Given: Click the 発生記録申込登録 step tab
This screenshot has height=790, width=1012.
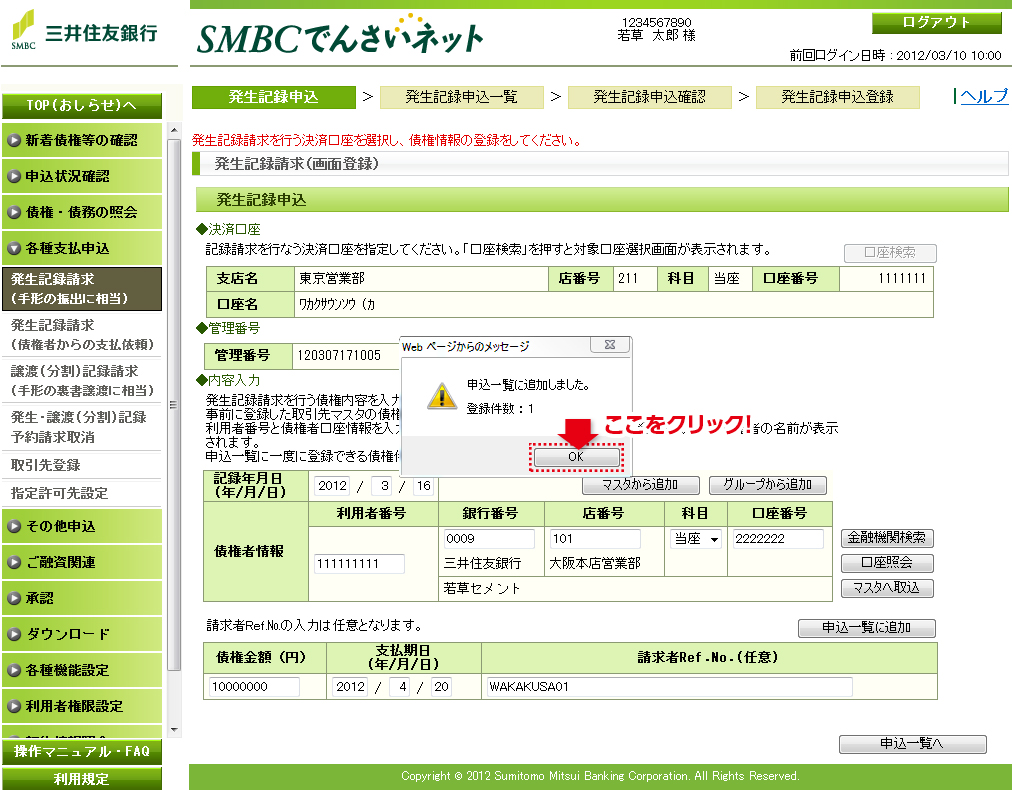Looking at the screenshot, I should 837,97.
